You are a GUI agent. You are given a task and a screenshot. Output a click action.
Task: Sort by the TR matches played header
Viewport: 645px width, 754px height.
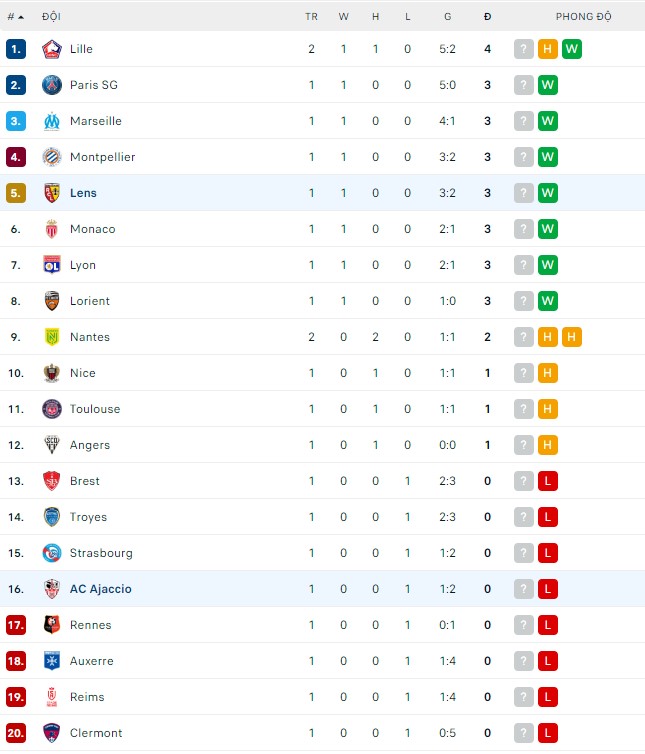click(x=311, y=17)
